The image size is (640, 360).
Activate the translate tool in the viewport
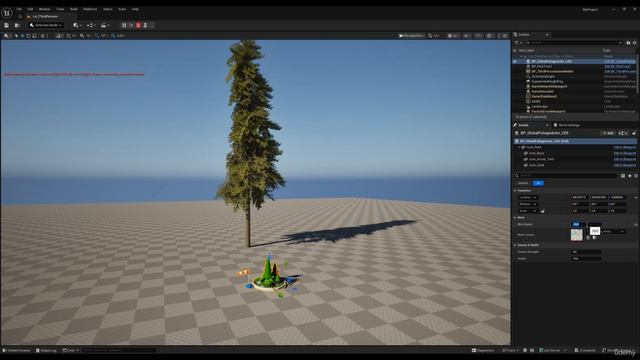[x=22, y=36]
